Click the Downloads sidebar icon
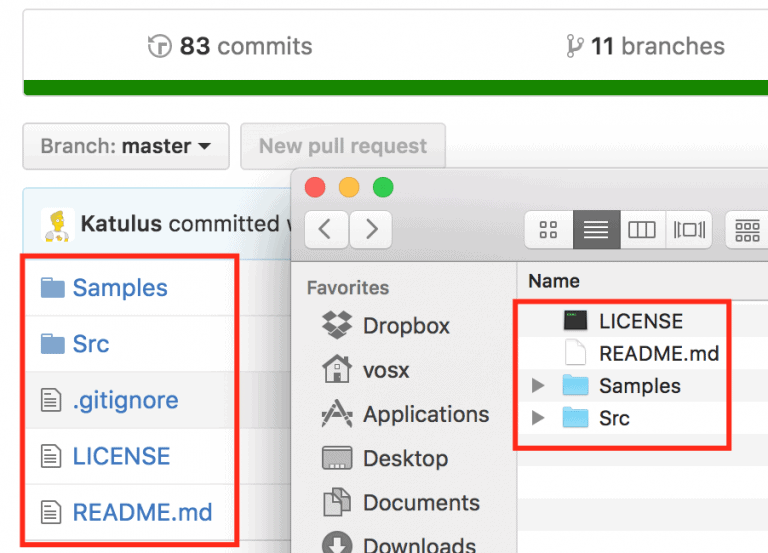 337,543
